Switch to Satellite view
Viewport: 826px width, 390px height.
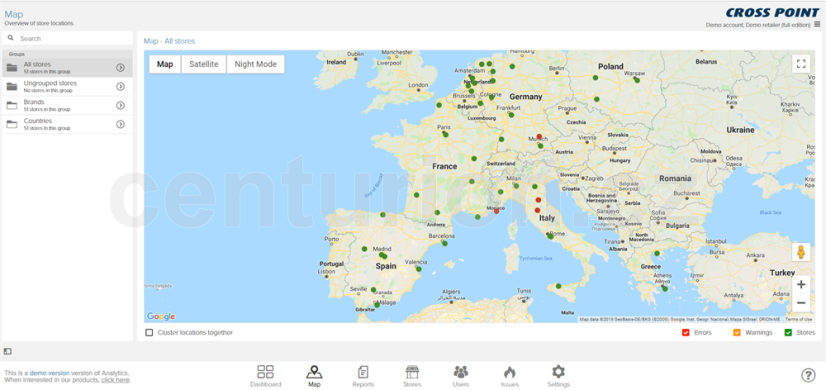(204, 64)
